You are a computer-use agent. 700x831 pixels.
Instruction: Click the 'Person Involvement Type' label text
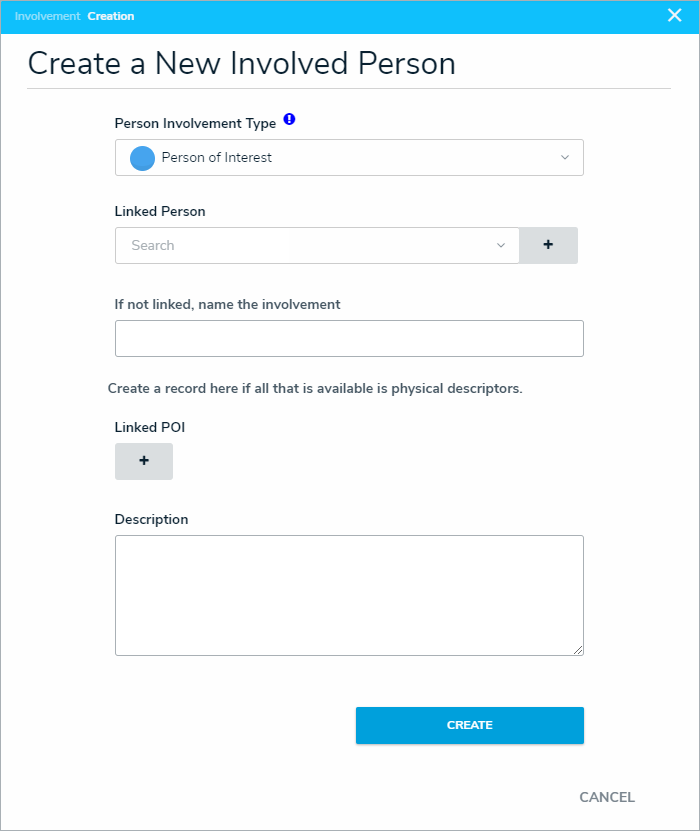pyautogui.click(x=195, y=124)
